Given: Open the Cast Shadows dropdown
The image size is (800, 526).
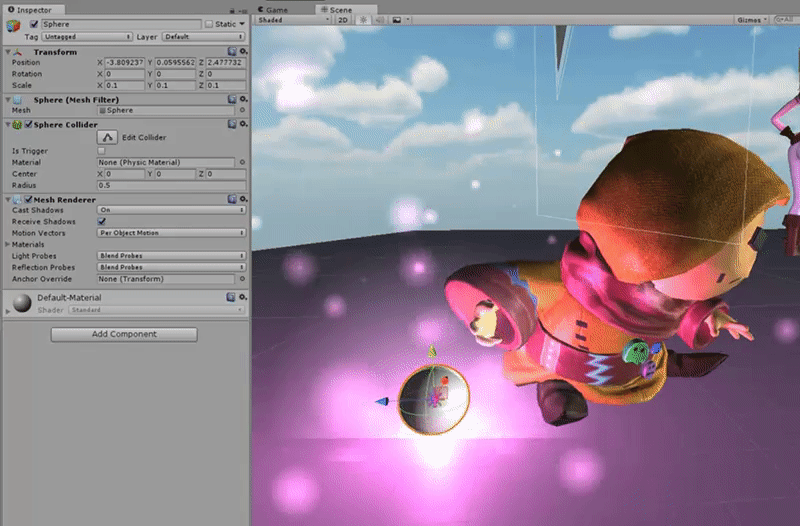Looking at the screenshot, I should 171,210.
